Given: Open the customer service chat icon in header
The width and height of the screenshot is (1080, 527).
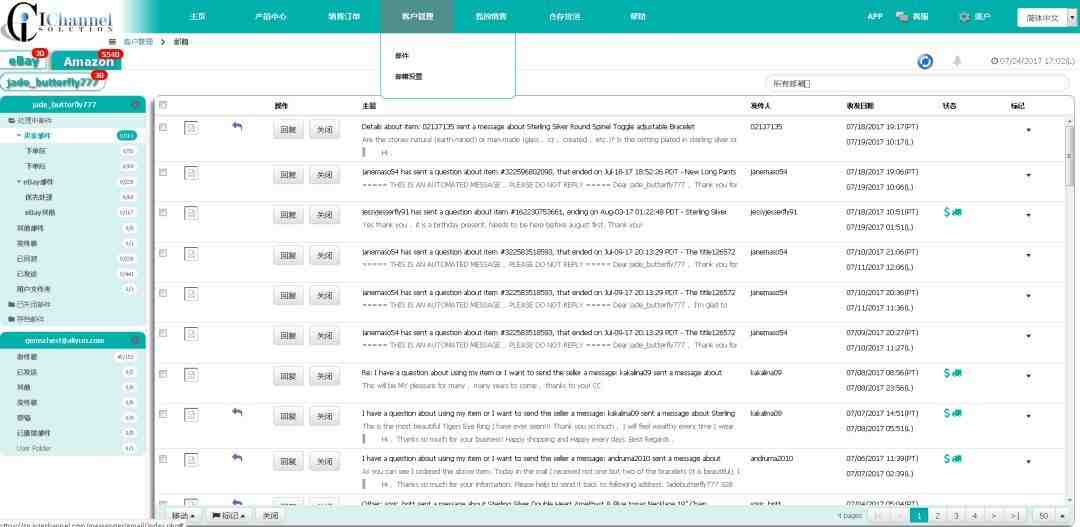Looking at the screenshot, I should pos(902,17).
